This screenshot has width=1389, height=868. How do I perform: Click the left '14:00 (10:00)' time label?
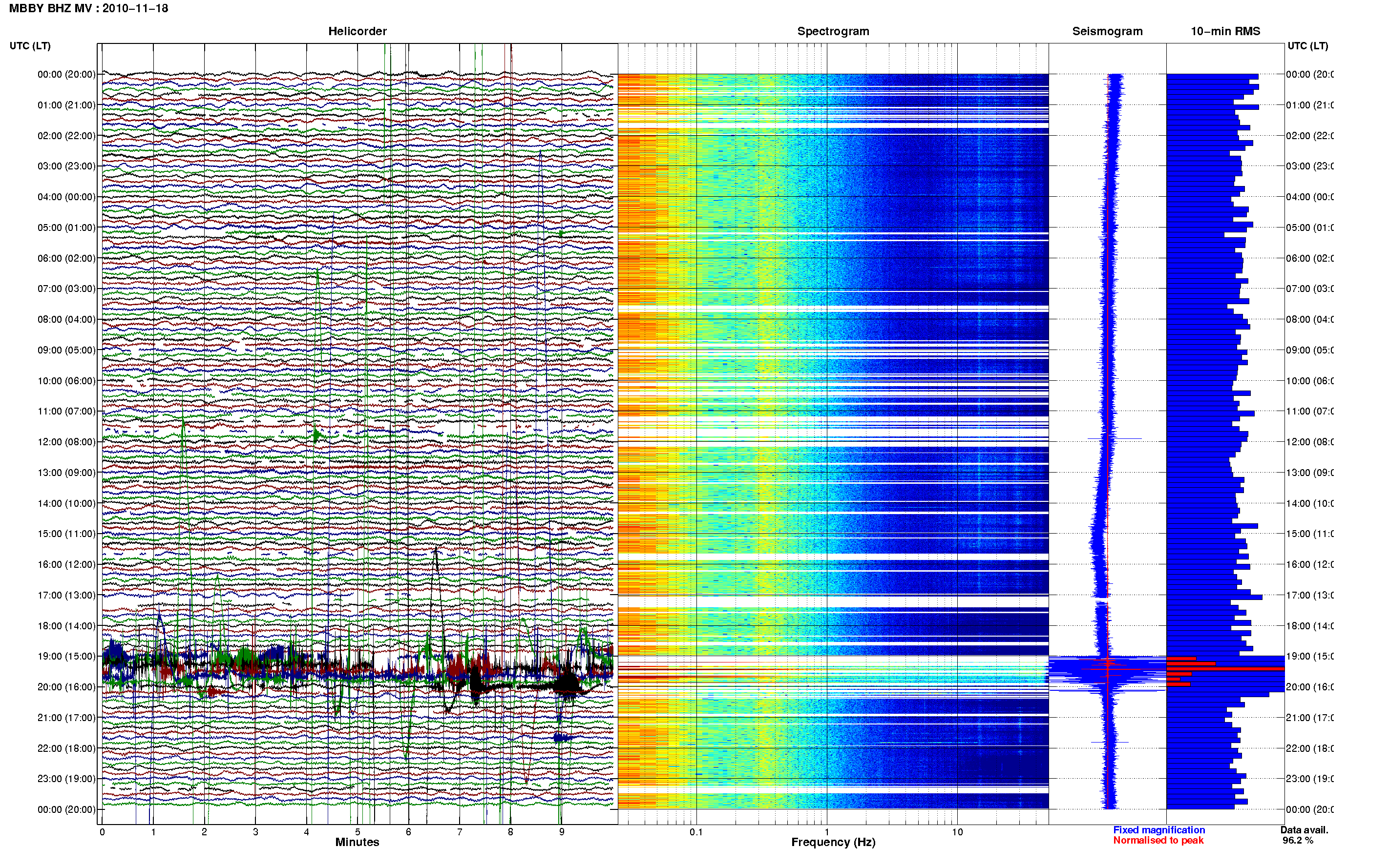tap(66, 504)
